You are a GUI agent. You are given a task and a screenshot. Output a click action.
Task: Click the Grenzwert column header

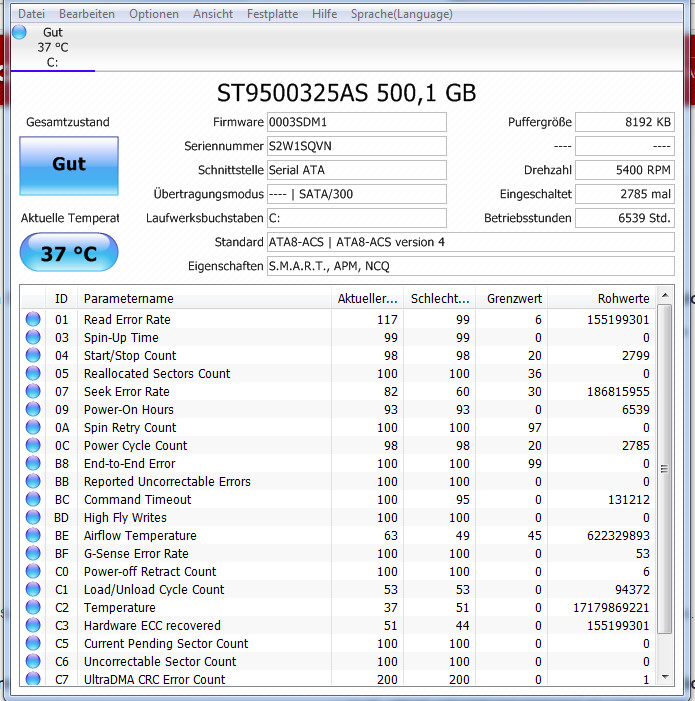(x=512, y=298)
